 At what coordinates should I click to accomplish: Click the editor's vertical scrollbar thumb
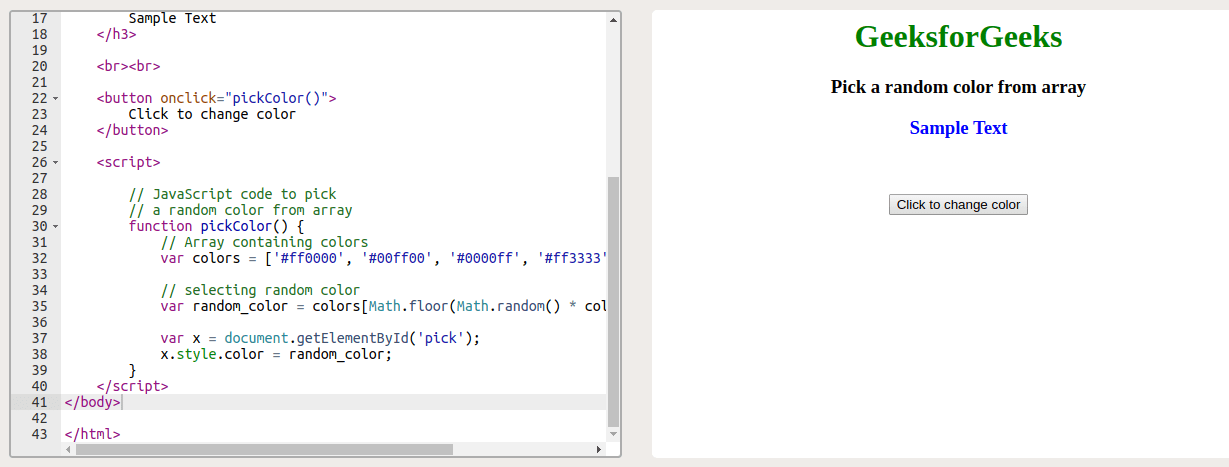[613, 300]
